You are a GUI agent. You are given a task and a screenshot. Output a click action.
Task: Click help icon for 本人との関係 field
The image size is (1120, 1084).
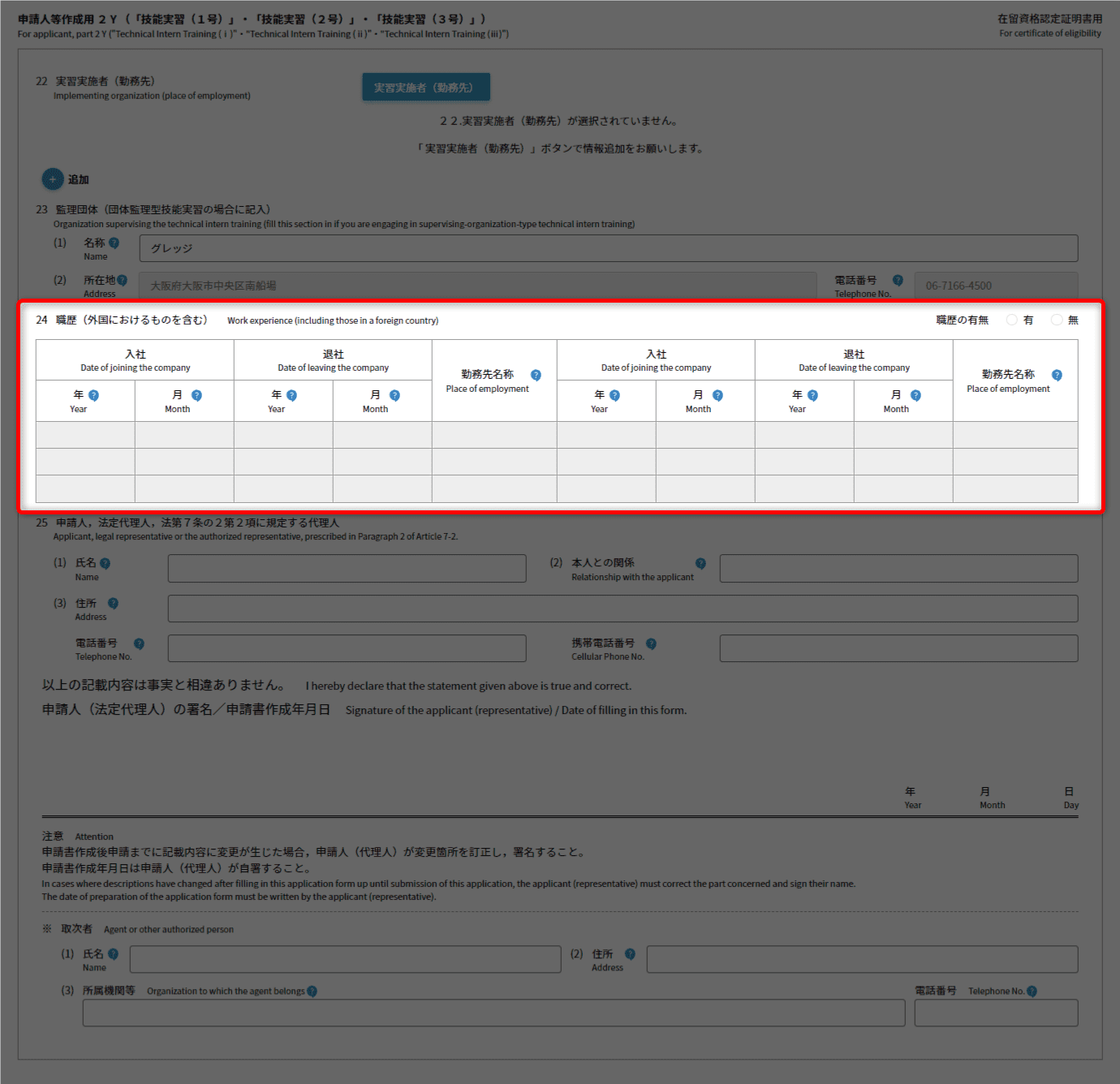[x=700, y=563]
